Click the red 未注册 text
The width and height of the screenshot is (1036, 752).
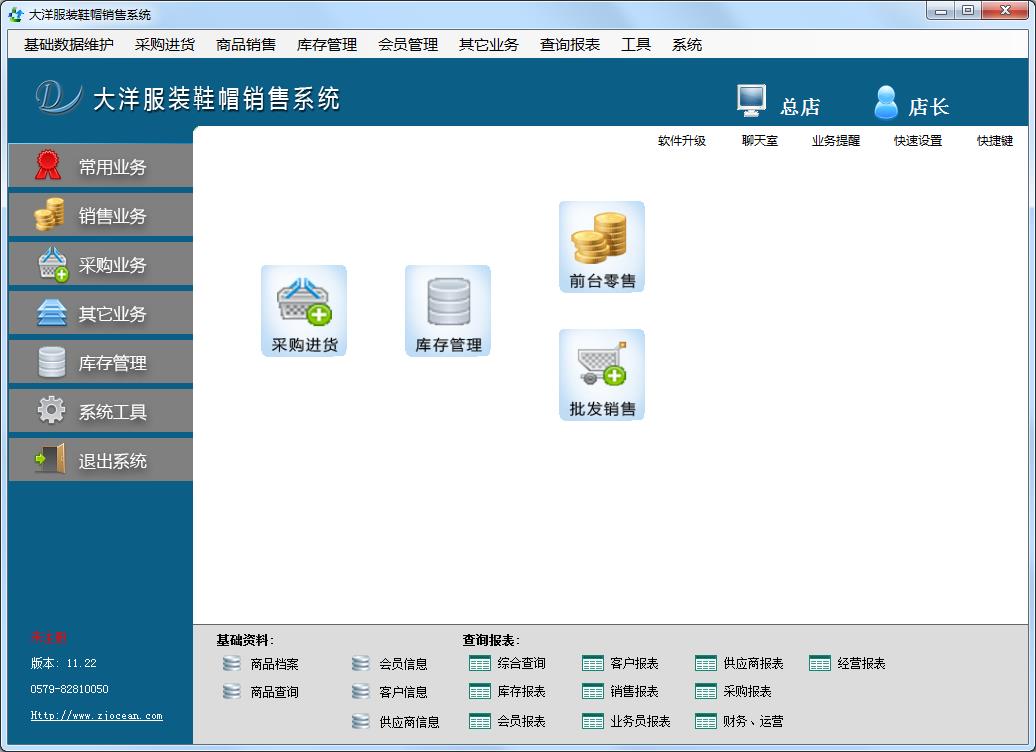[x=48, y=637]
